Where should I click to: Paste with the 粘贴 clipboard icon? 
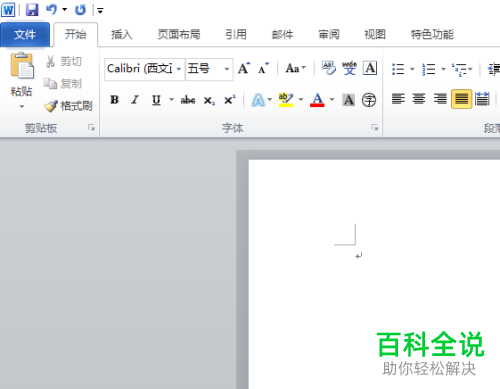[22, 66]
